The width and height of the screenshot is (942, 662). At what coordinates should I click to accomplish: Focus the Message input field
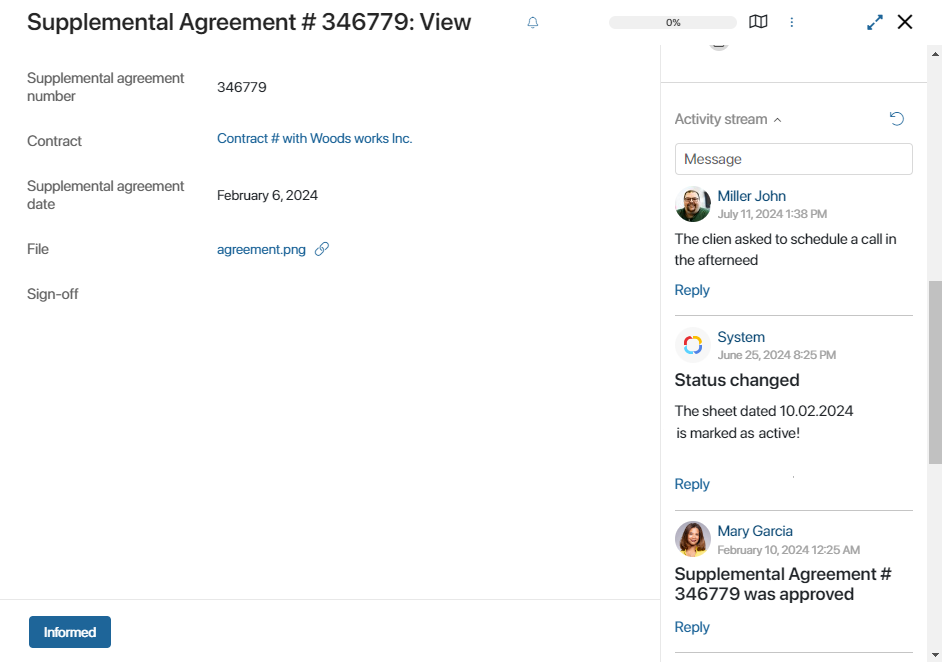(x=794, y=159)
